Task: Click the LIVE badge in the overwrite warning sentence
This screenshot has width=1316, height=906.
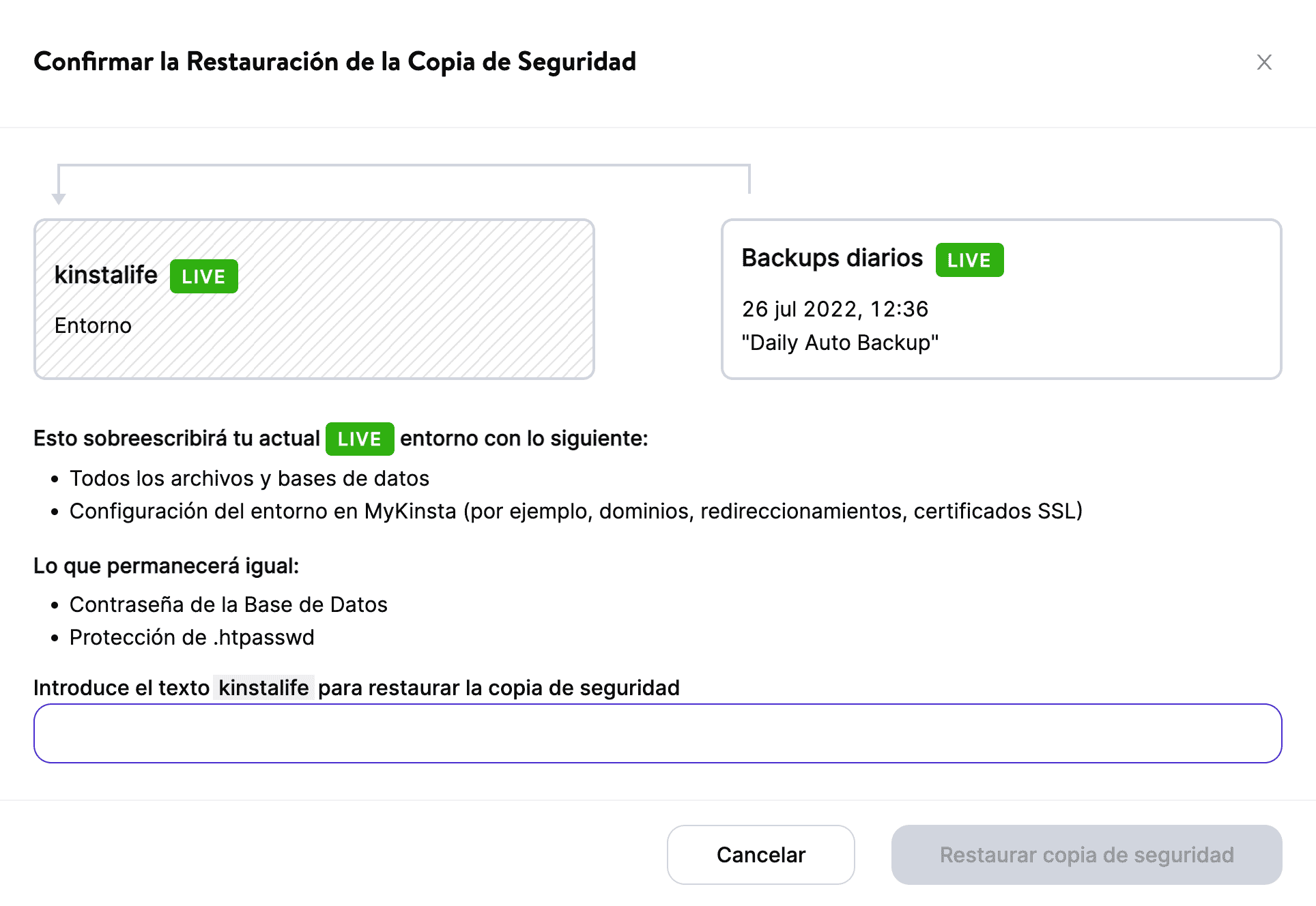Action: click(360, 439)
